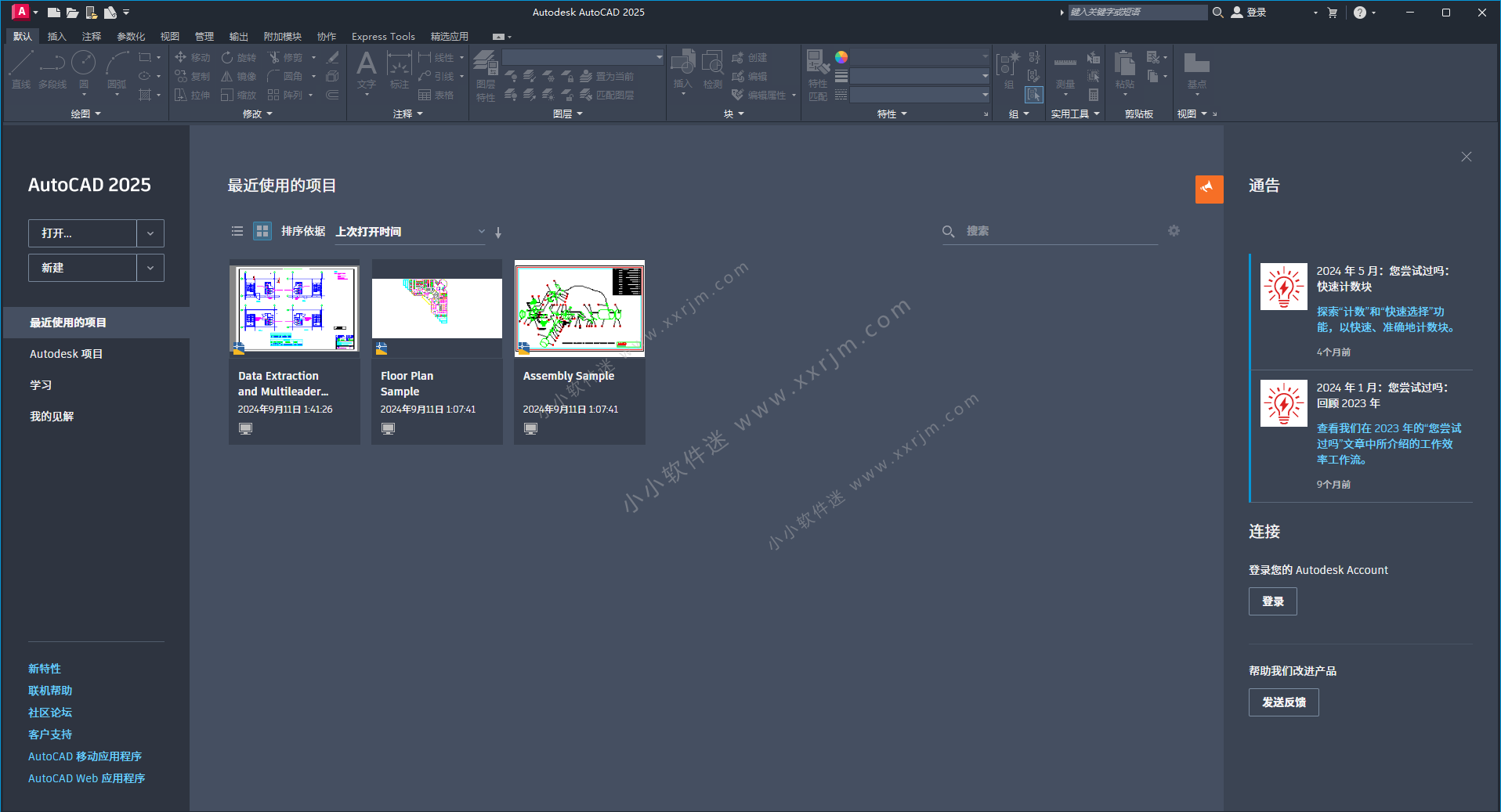Image resolution: width=1501 pixels, height=812 pixels.
Task: Open the Floor Plan Sample thumbnail
Action: point(437,309)
